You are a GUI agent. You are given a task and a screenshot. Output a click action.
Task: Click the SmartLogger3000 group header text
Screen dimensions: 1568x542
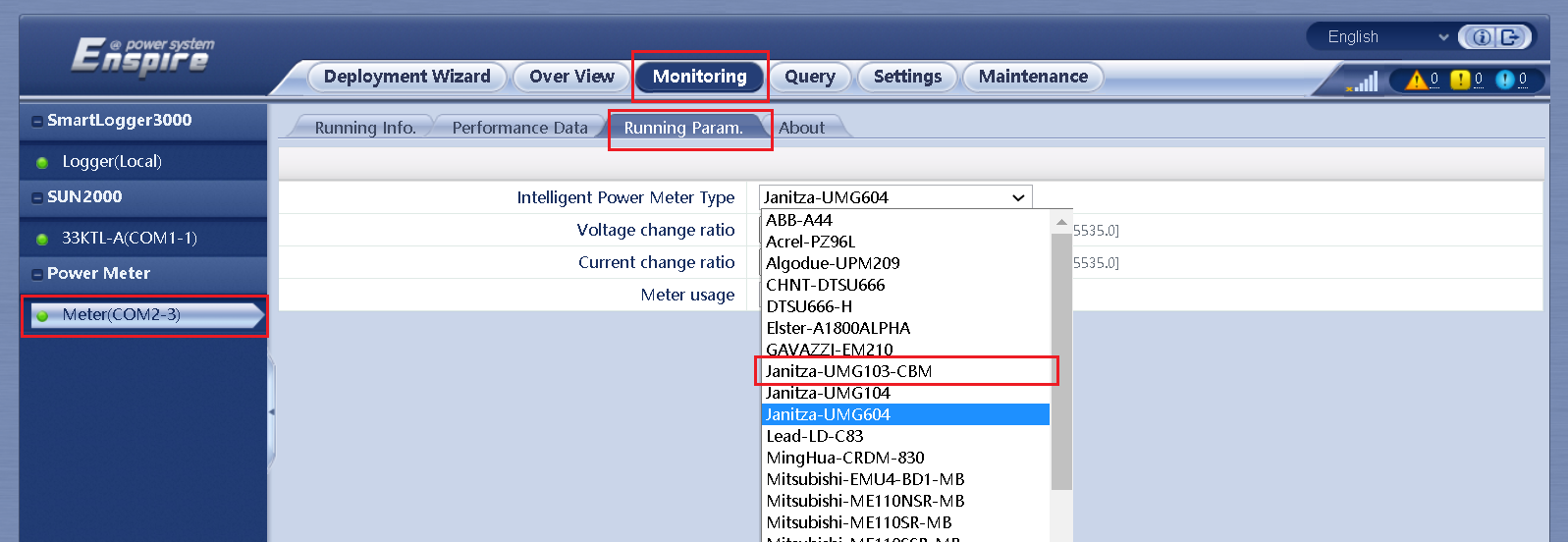coord(119,121)
